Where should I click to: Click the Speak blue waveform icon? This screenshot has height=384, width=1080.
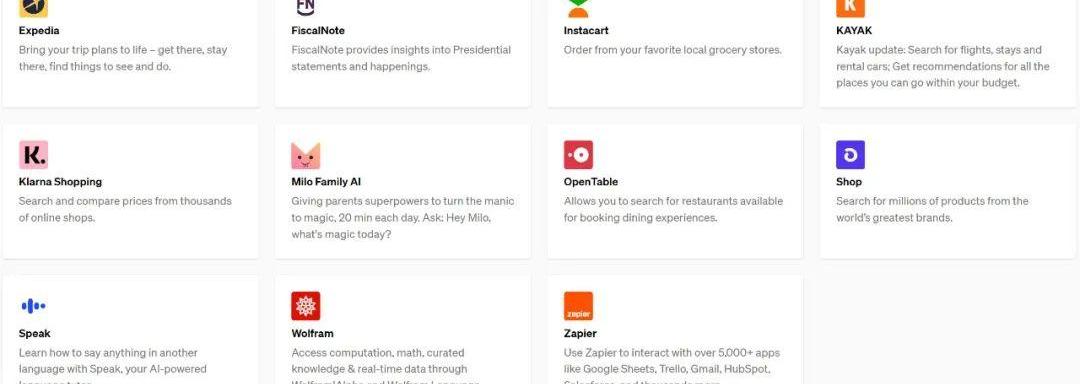(x=33, y=306)
